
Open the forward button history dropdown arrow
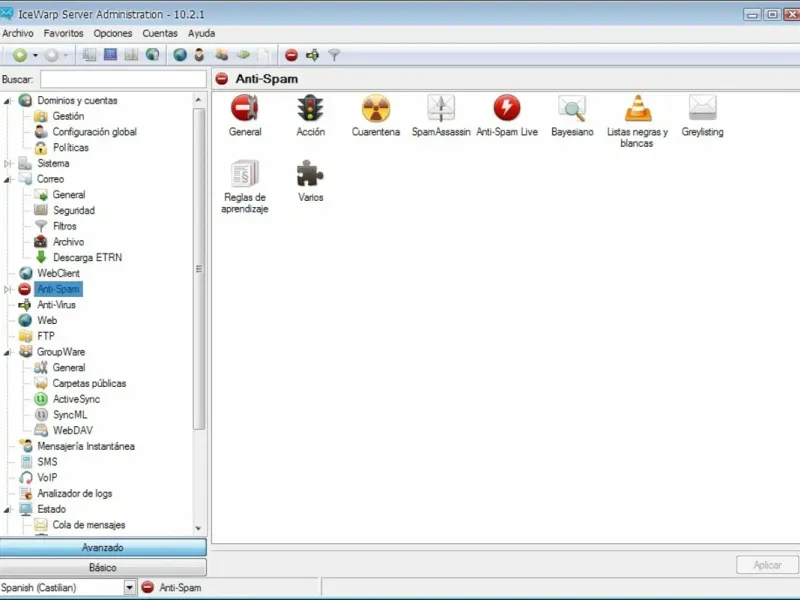click(66, 55)
